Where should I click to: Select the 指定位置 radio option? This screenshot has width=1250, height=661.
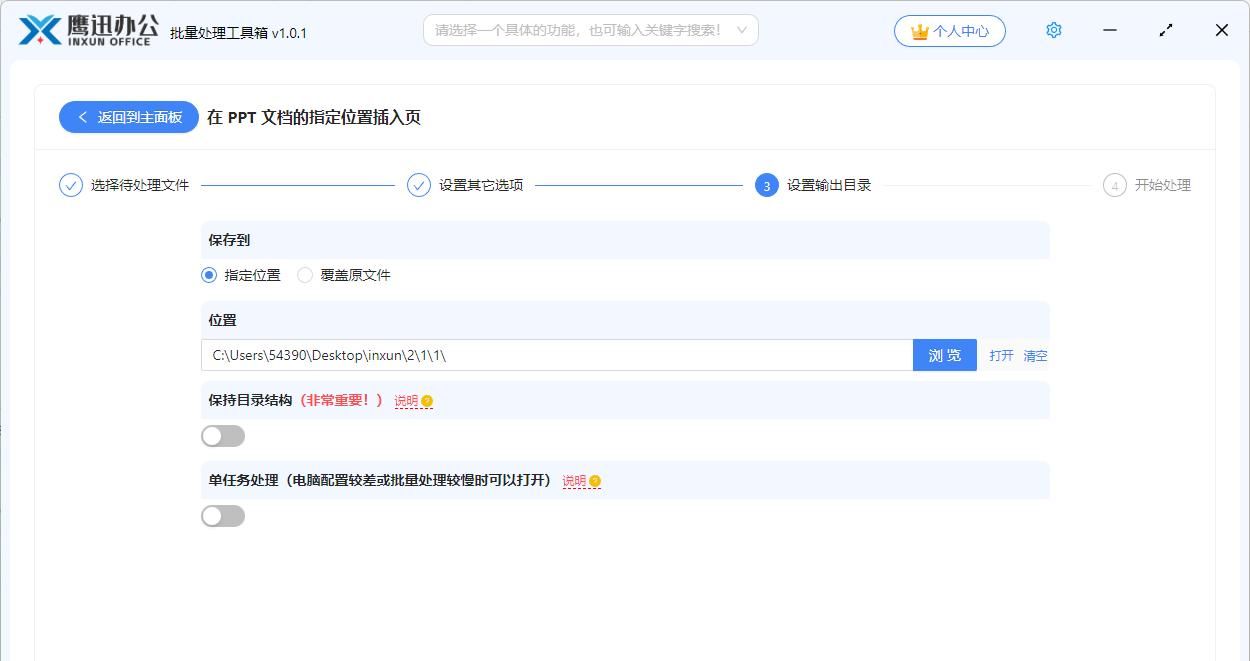[x=208, y=274]
